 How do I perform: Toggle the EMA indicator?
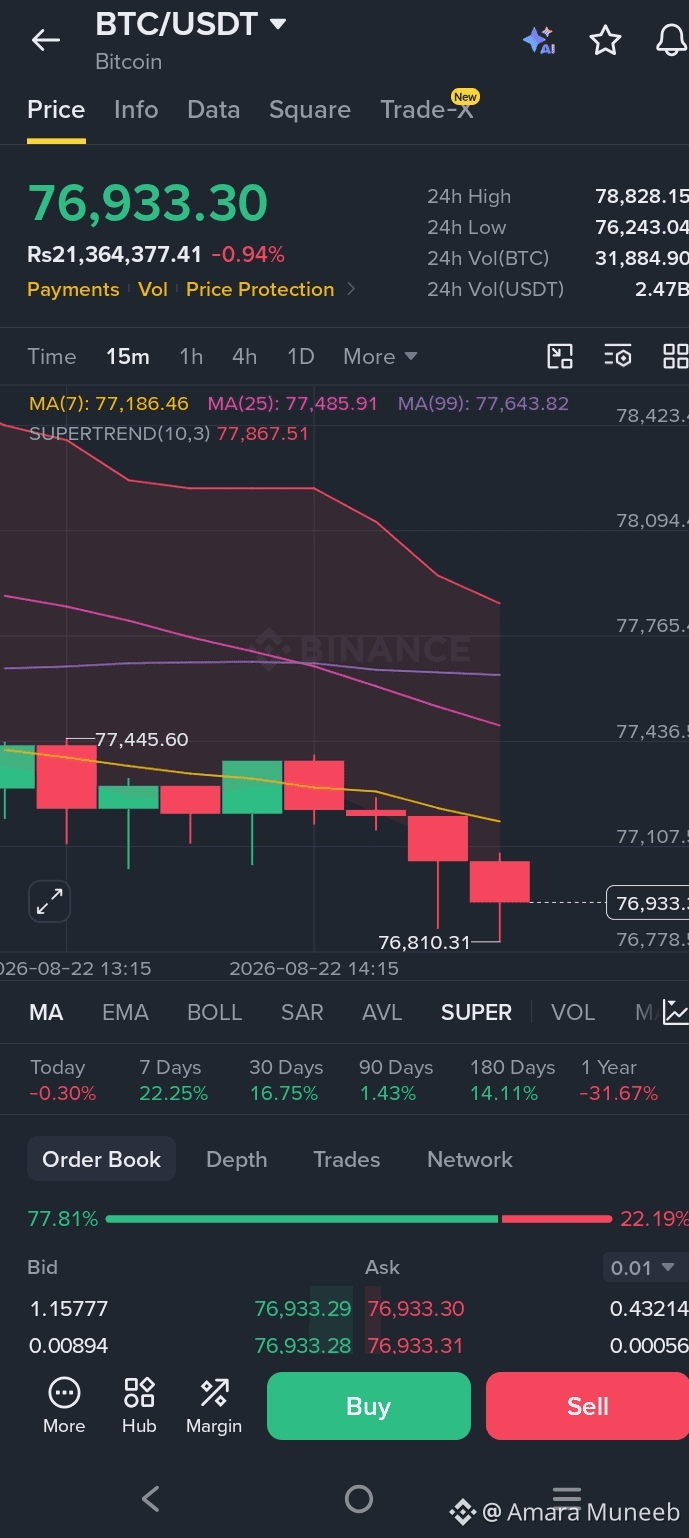click(x=125, y=1012)
